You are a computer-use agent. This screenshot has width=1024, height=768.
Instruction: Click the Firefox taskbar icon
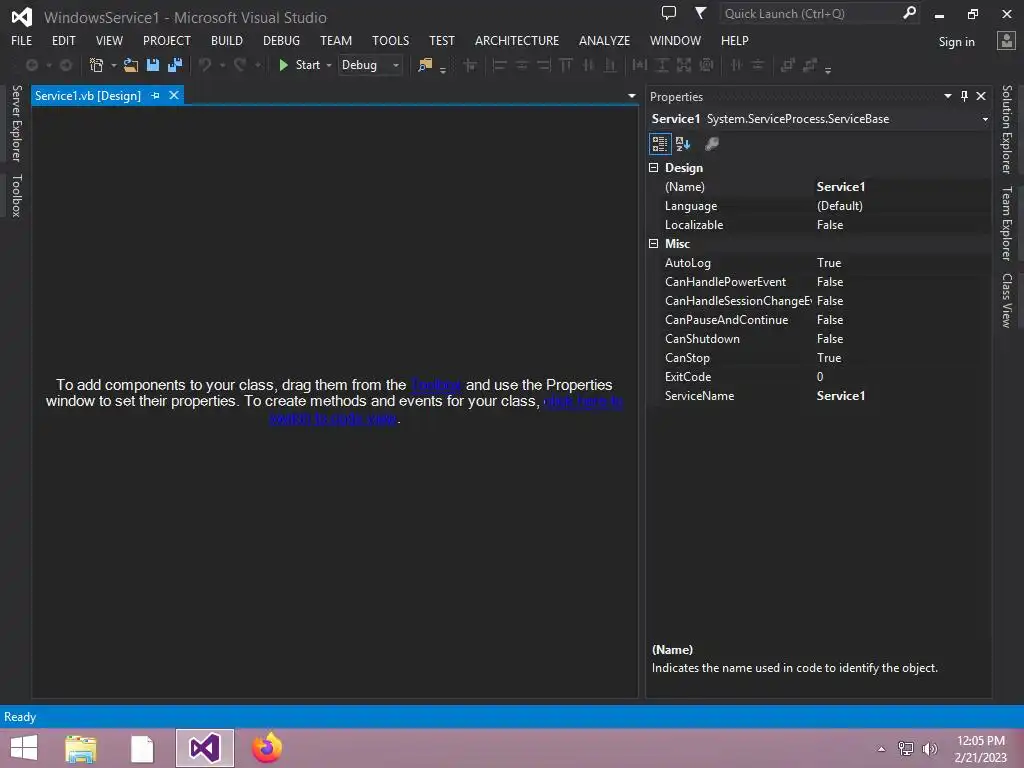tap(266, 748)
